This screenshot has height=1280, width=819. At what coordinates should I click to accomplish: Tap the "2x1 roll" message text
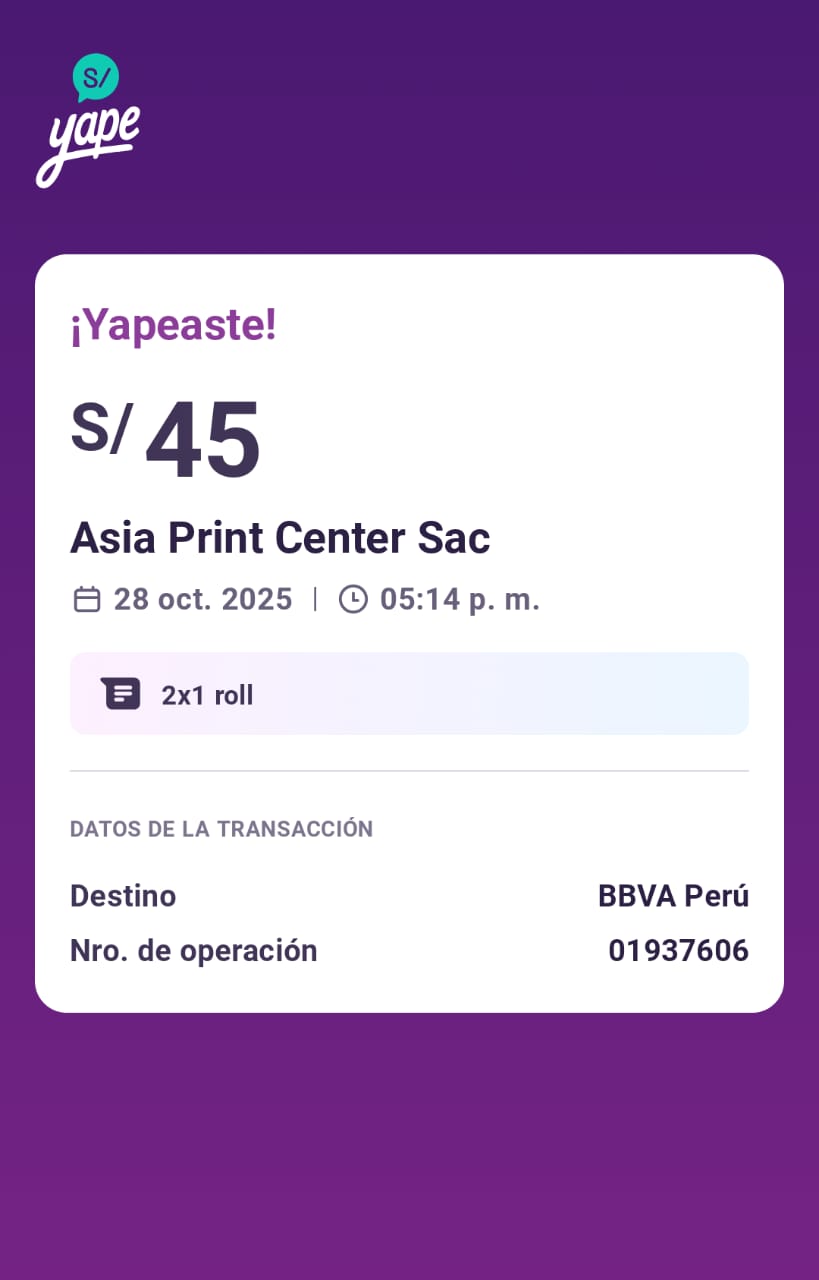(207, 695)
